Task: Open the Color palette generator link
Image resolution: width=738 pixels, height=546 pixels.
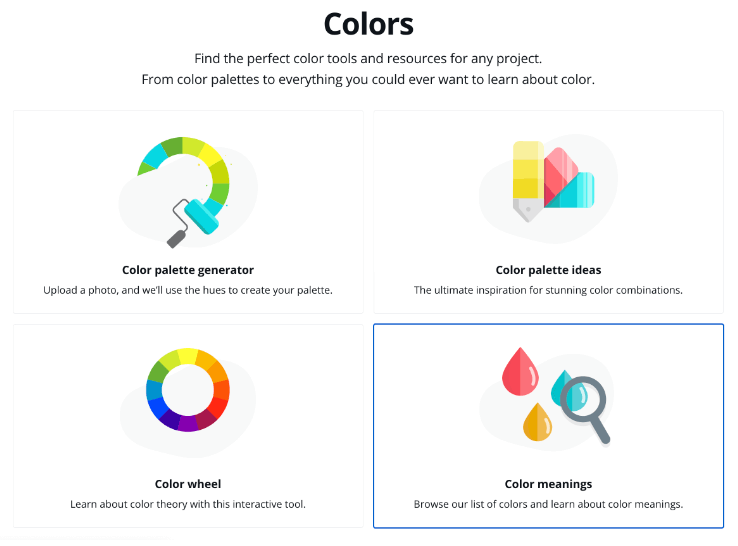Action: (188, 270)
